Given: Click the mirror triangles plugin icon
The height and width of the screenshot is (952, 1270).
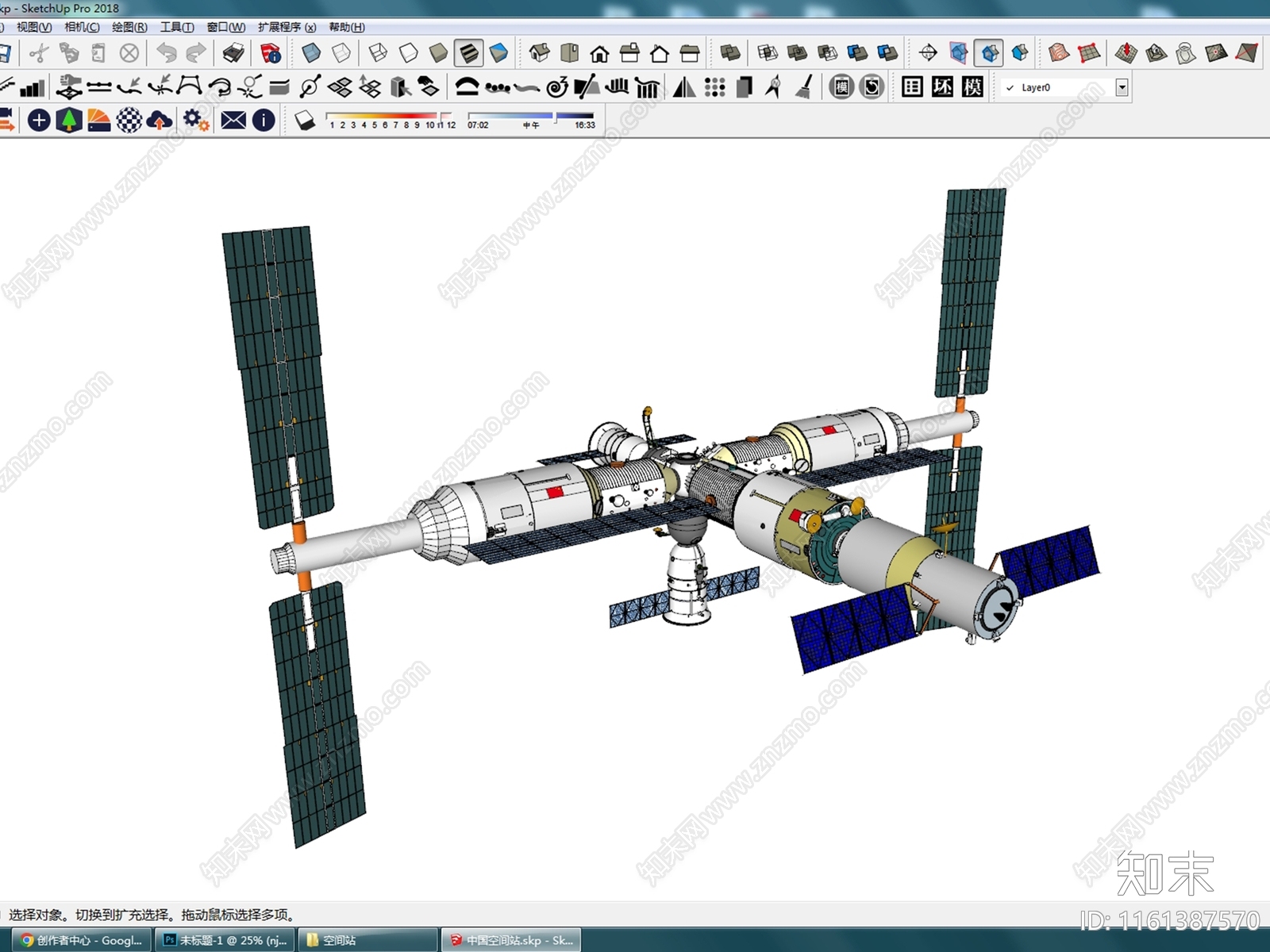Looking at the screenshot, I should [684, 86].
